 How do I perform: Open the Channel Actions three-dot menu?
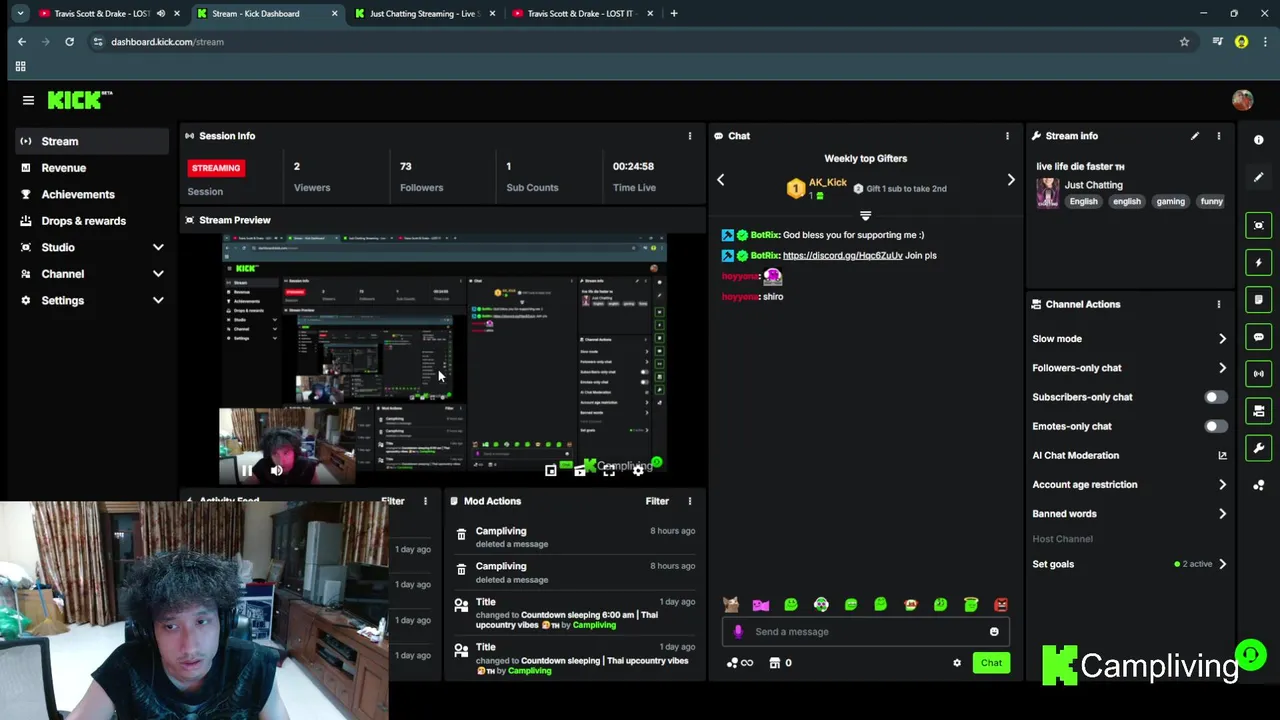tap(1218, 304)
